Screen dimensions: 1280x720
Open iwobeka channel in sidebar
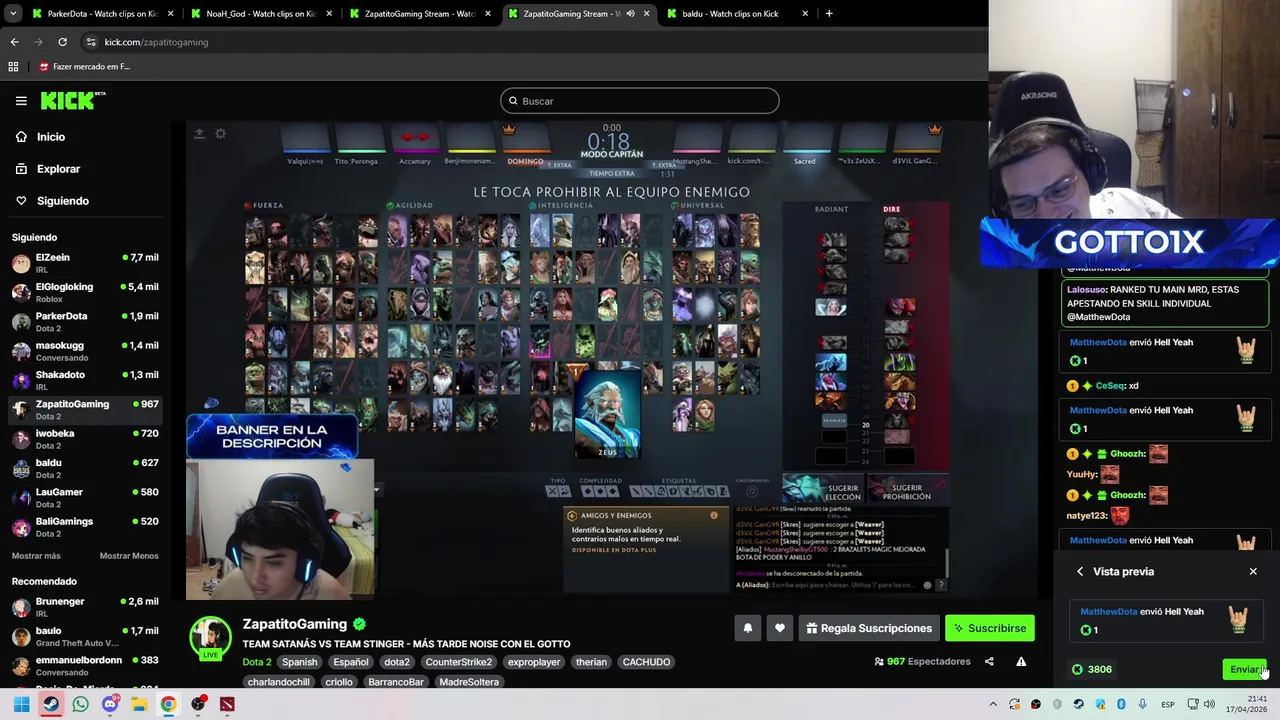(x=85, y=438)
